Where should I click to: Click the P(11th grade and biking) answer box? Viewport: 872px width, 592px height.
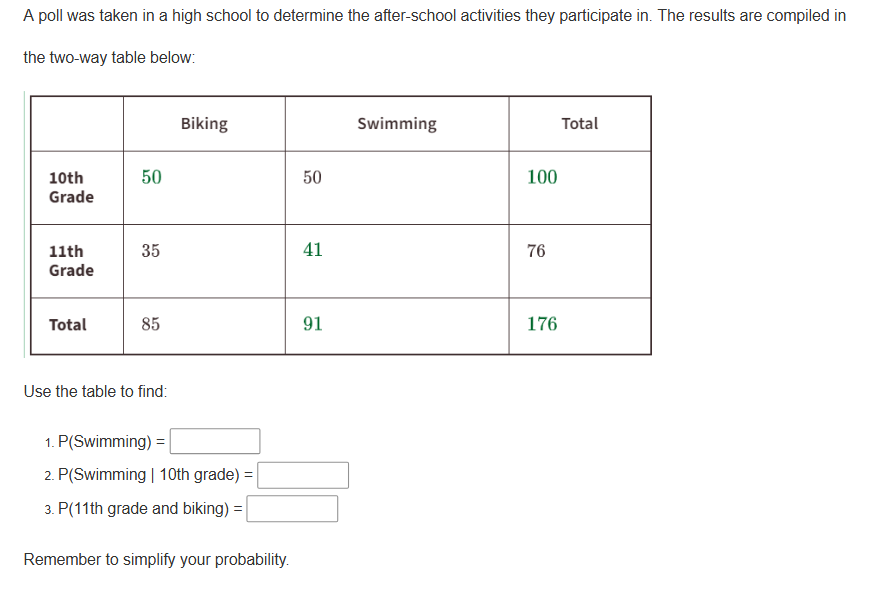[293, 508]
